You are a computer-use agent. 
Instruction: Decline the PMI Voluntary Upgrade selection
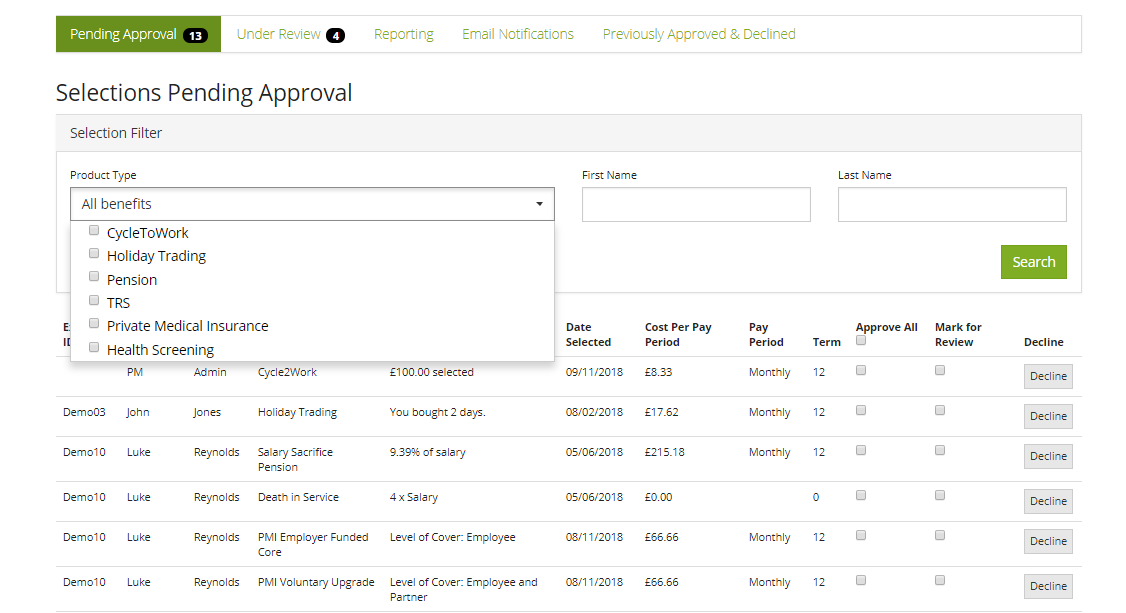click(1047, 586)
